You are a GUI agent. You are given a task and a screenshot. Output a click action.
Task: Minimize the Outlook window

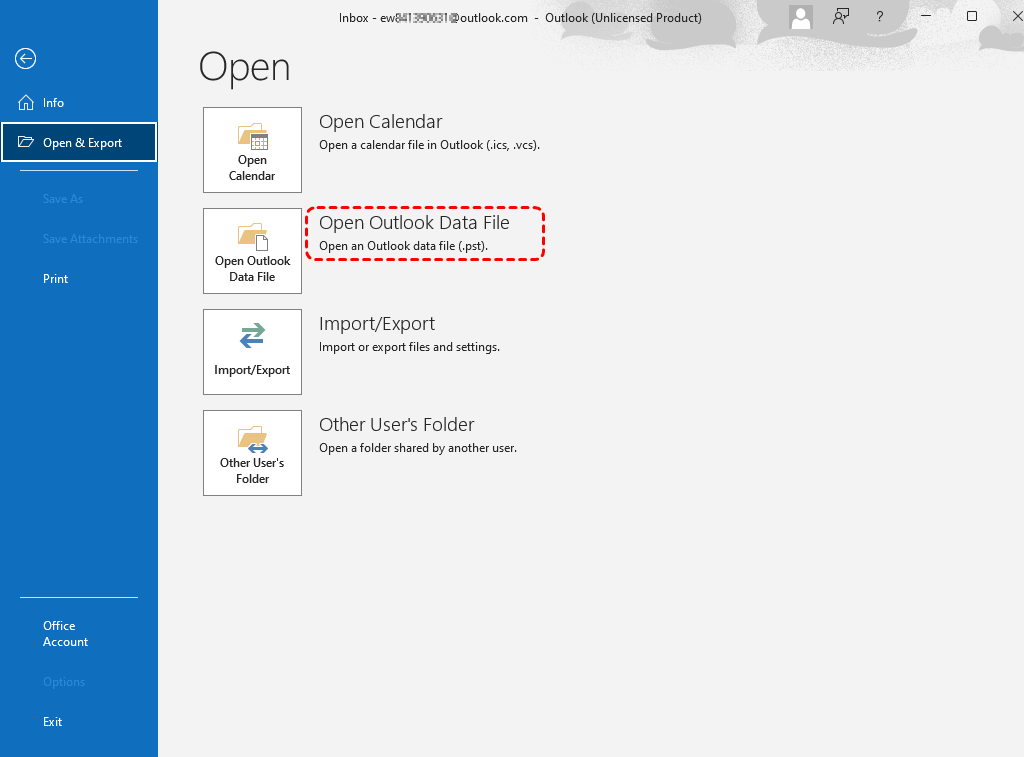(x=925, y=16)
